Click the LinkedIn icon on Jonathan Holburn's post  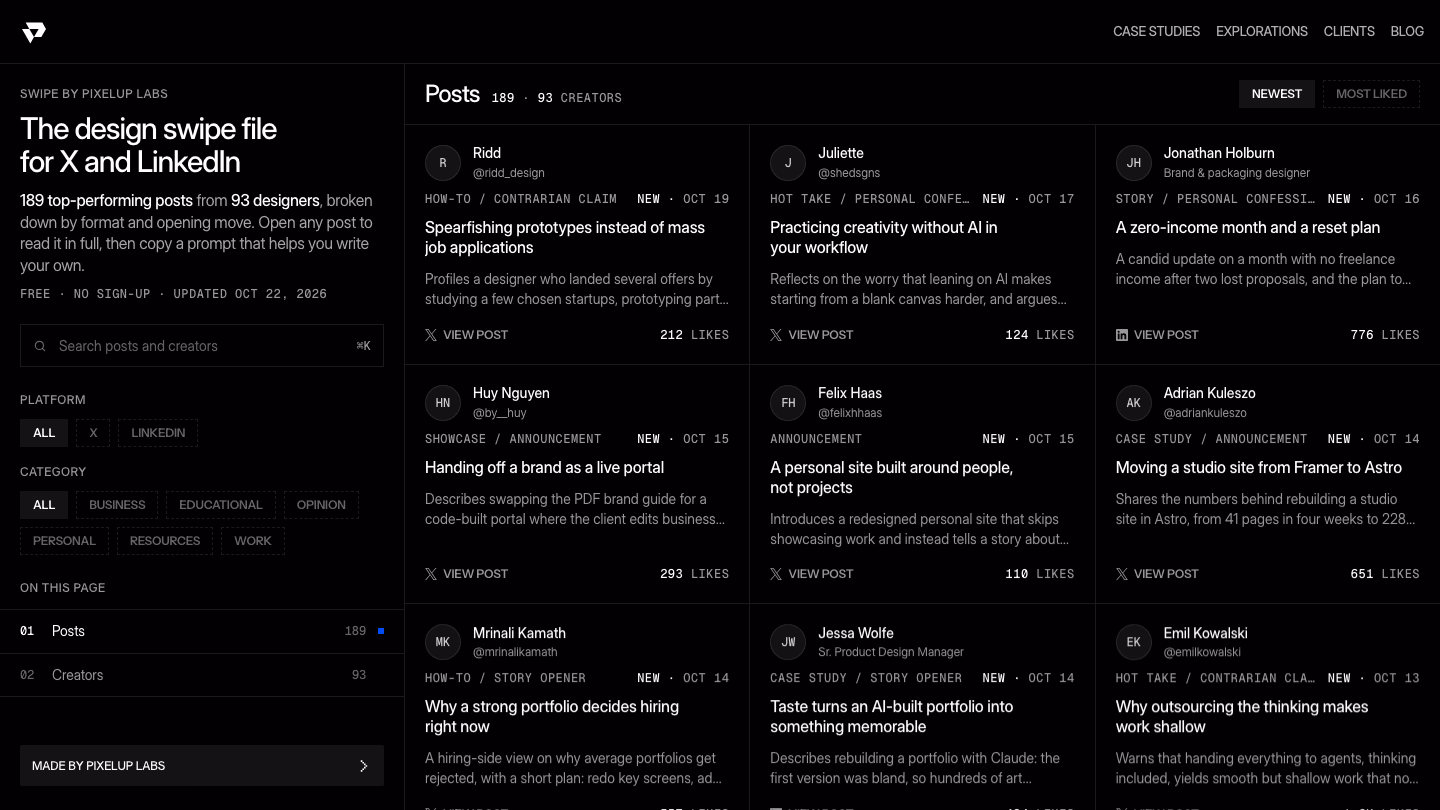point(1122,335)
